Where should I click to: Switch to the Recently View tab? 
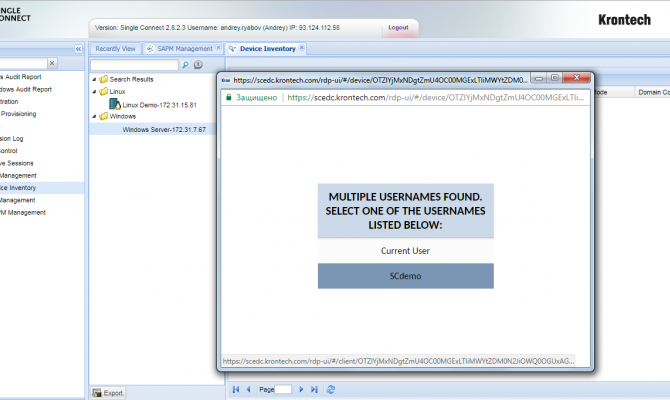pyautogui.click(x=115, y=49)
